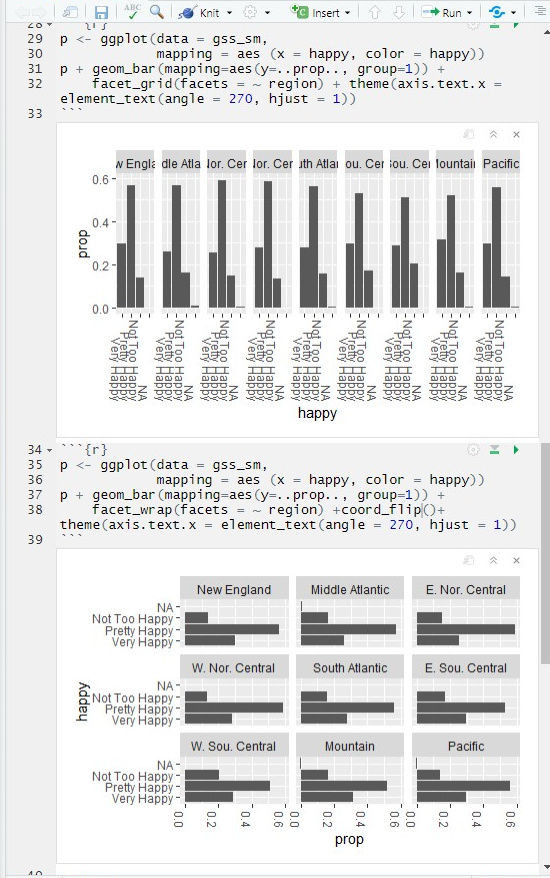Open the Insert chunk dropdown arrow

[x=347, y=12]
